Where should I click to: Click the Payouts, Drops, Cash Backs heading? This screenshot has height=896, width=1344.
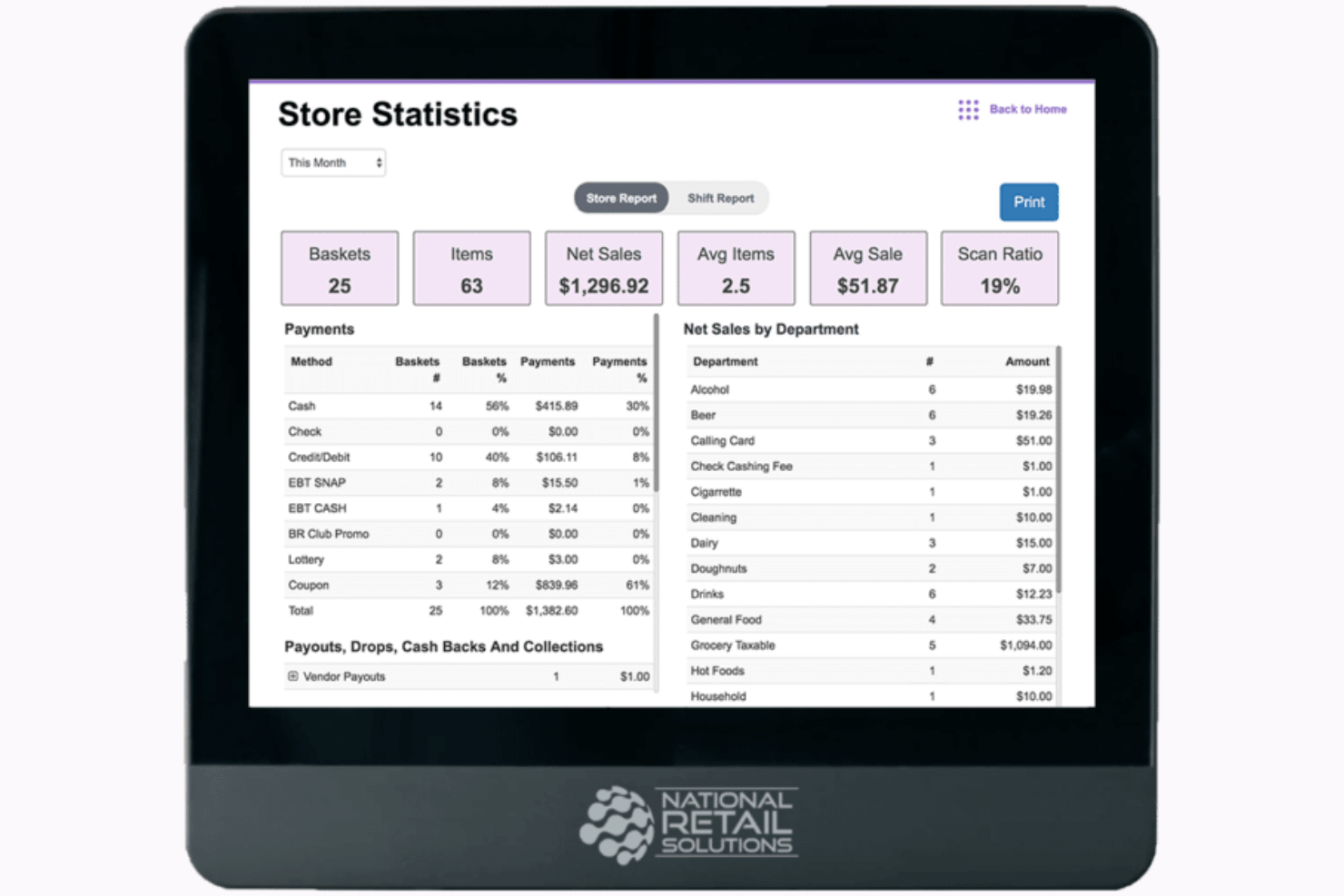[443, 646]
